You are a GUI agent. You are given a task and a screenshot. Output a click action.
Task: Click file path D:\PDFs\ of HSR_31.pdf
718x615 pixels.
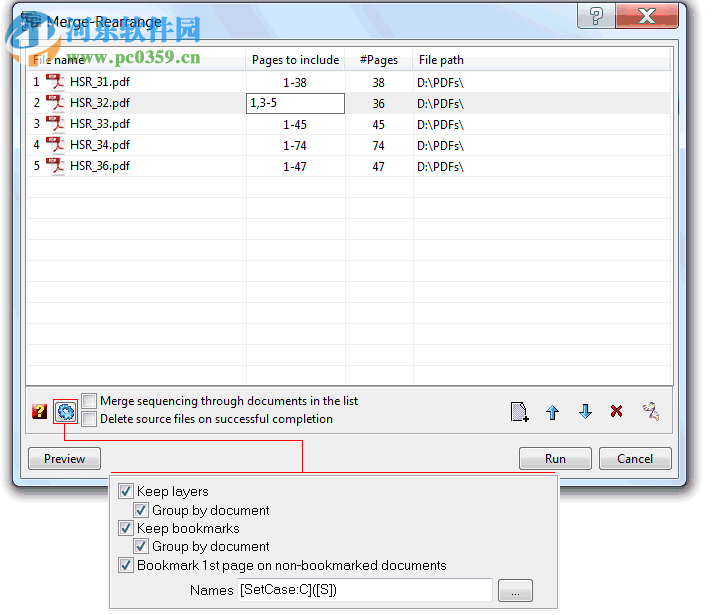(x=440, y=83)
